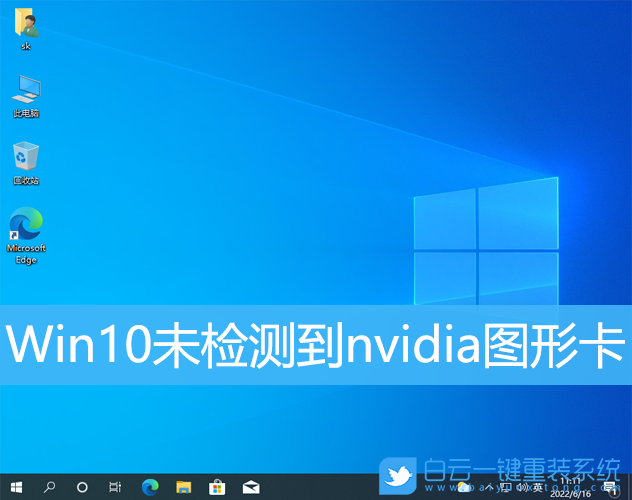Image resolution: width=632 pixels, height=500 pixels.
Task: Expand hidden system tray icons arrow
Action: point(489,487)
